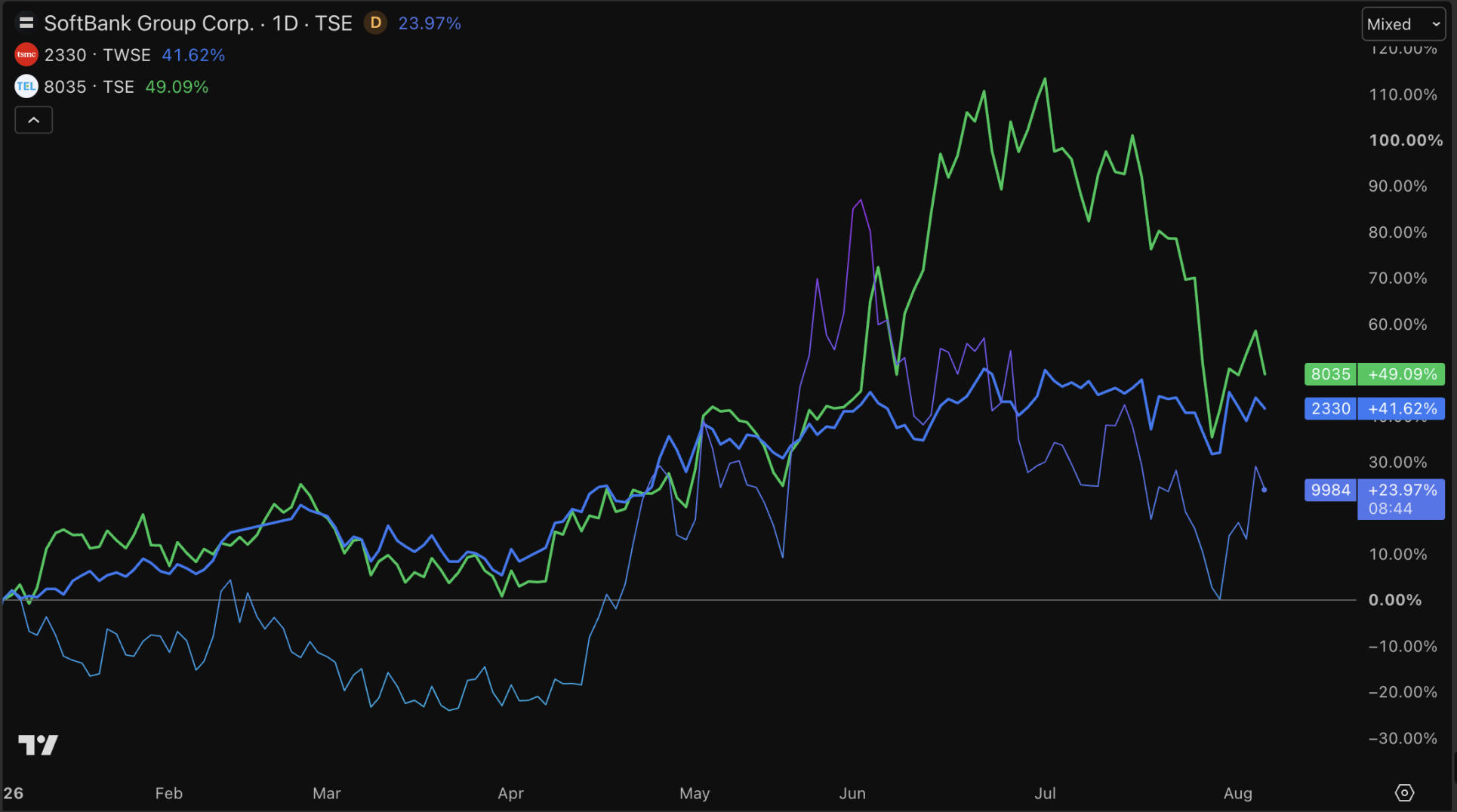
Task: Click the Mar label on the time axis
Action: coord(327,794)
